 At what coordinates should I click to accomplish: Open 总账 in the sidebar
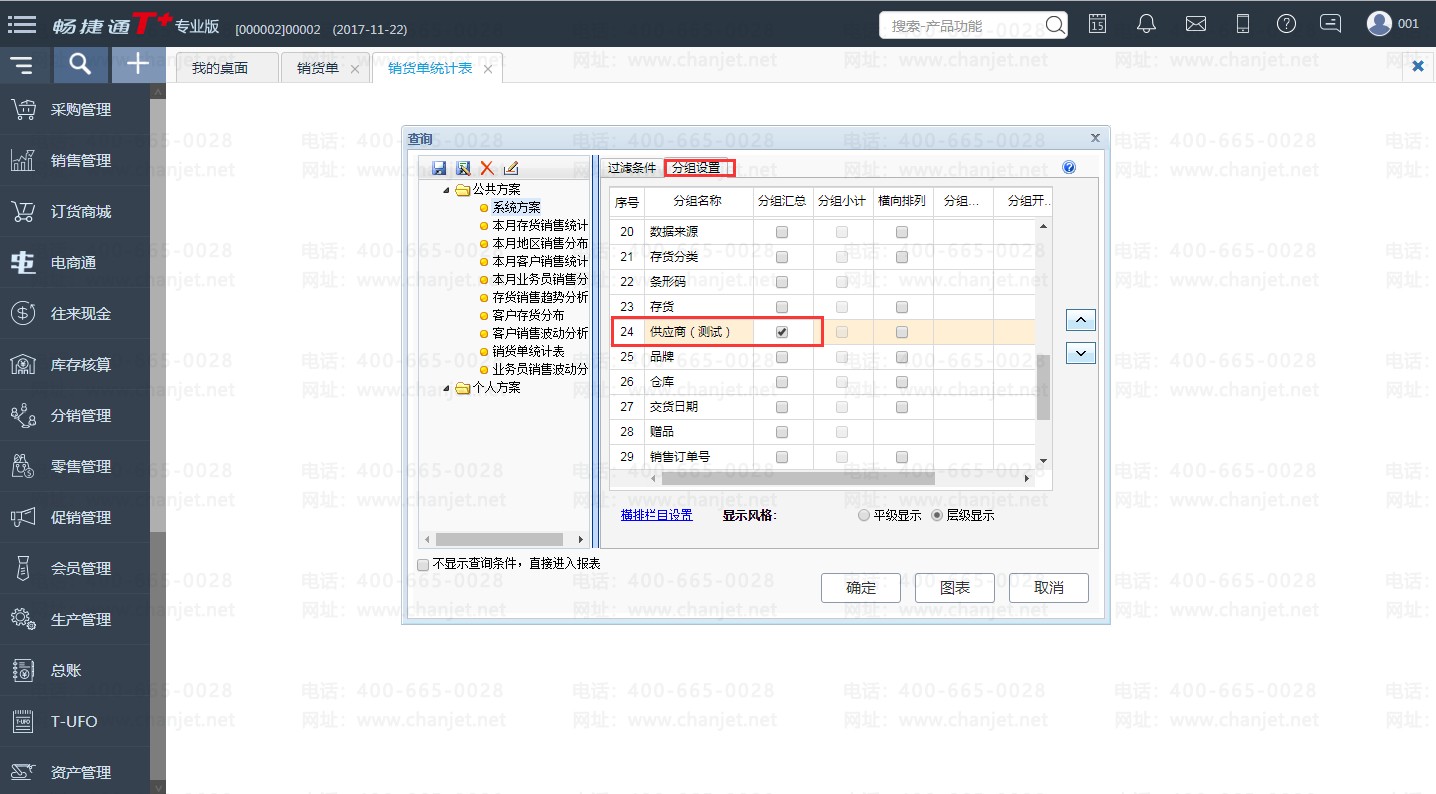click(75, 671)
